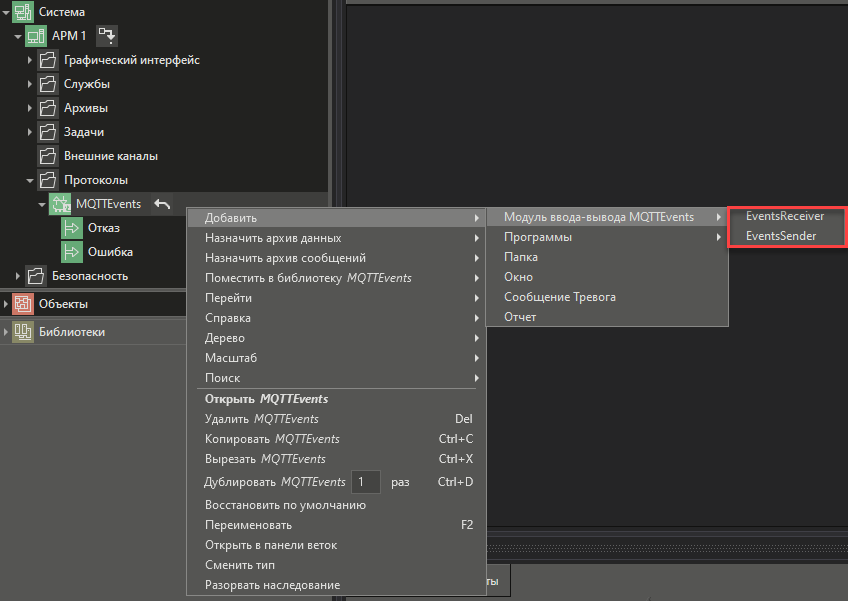Click Удалить MQTTEvents in context menu

pyautogui.click(x=261, y=419)
